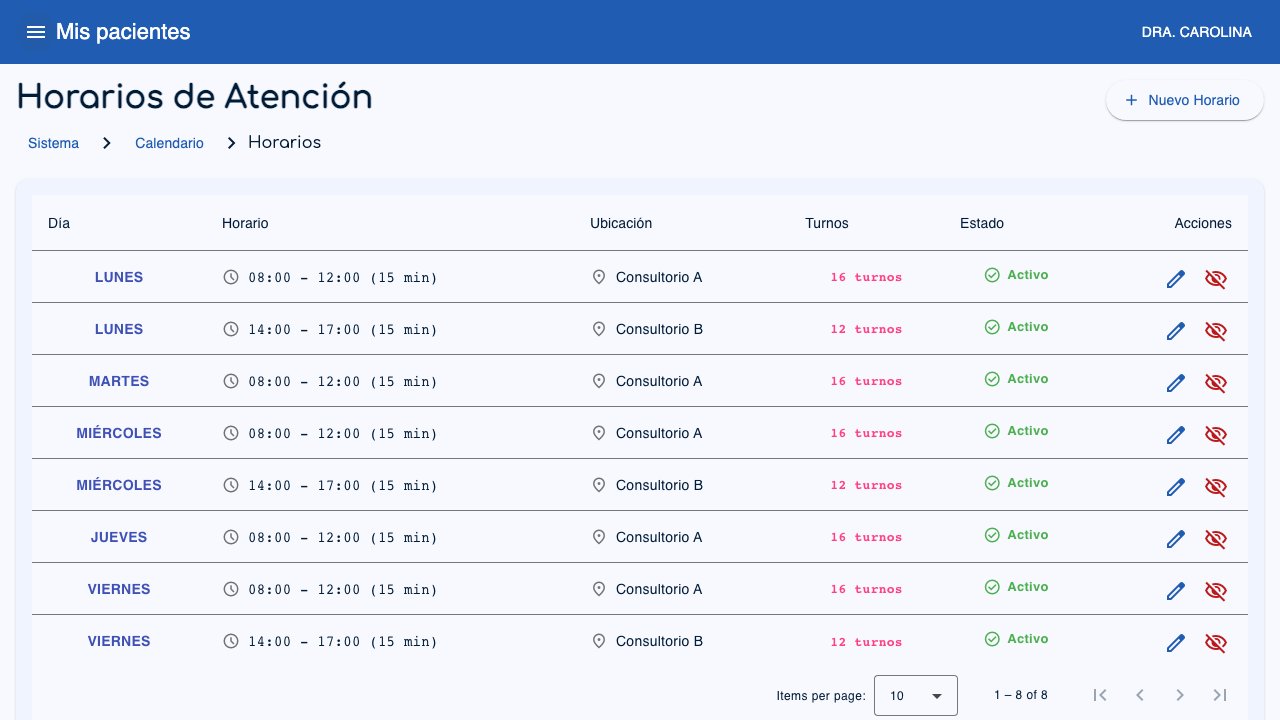Image resolution: width=1280 pixels, height=720 pixels.
Task: Click the green check icon on Martes row
Action: pos(992,379)
